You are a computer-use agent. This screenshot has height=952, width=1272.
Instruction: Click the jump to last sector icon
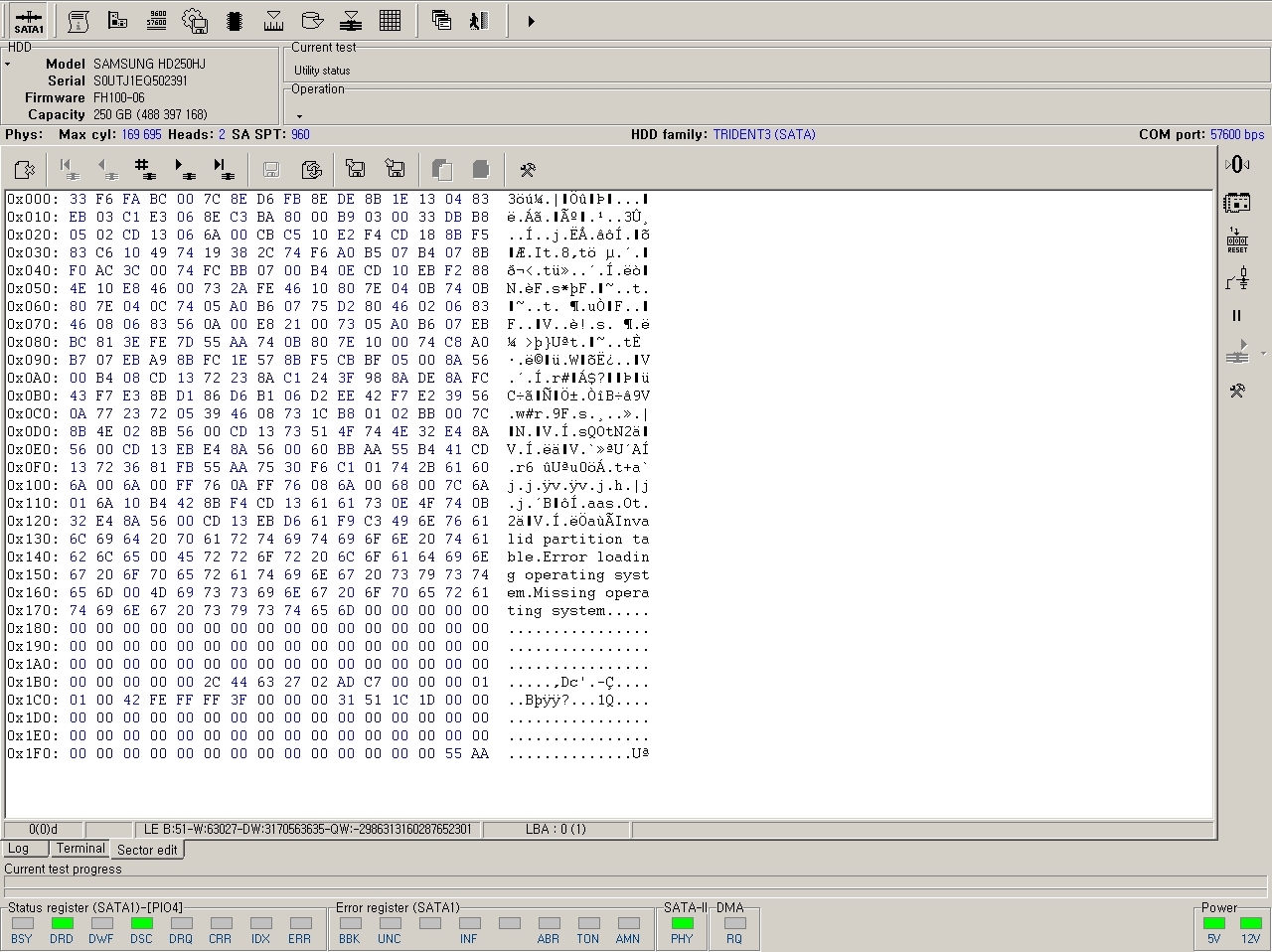coord(224,170)
